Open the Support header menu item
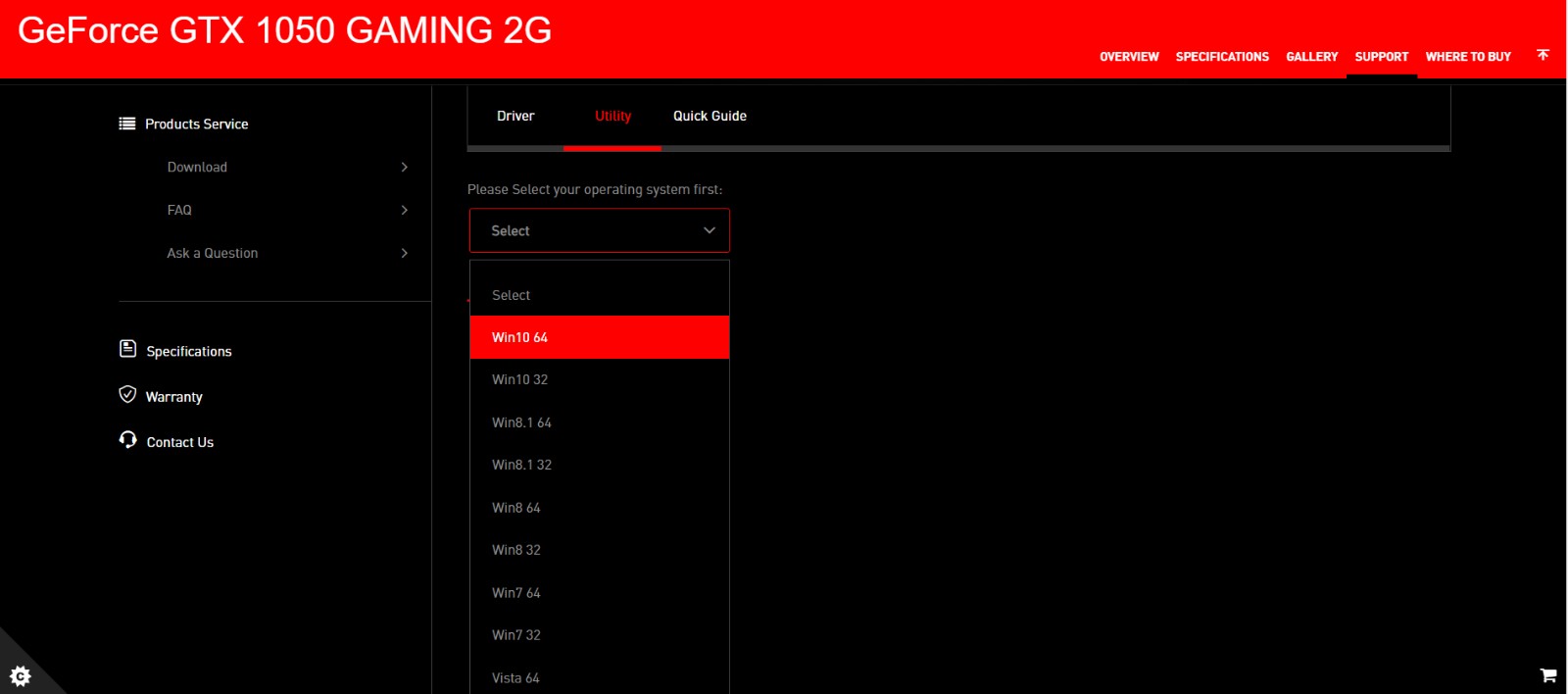Screen dimensions: 1568x694 (x=1381, y=57)
